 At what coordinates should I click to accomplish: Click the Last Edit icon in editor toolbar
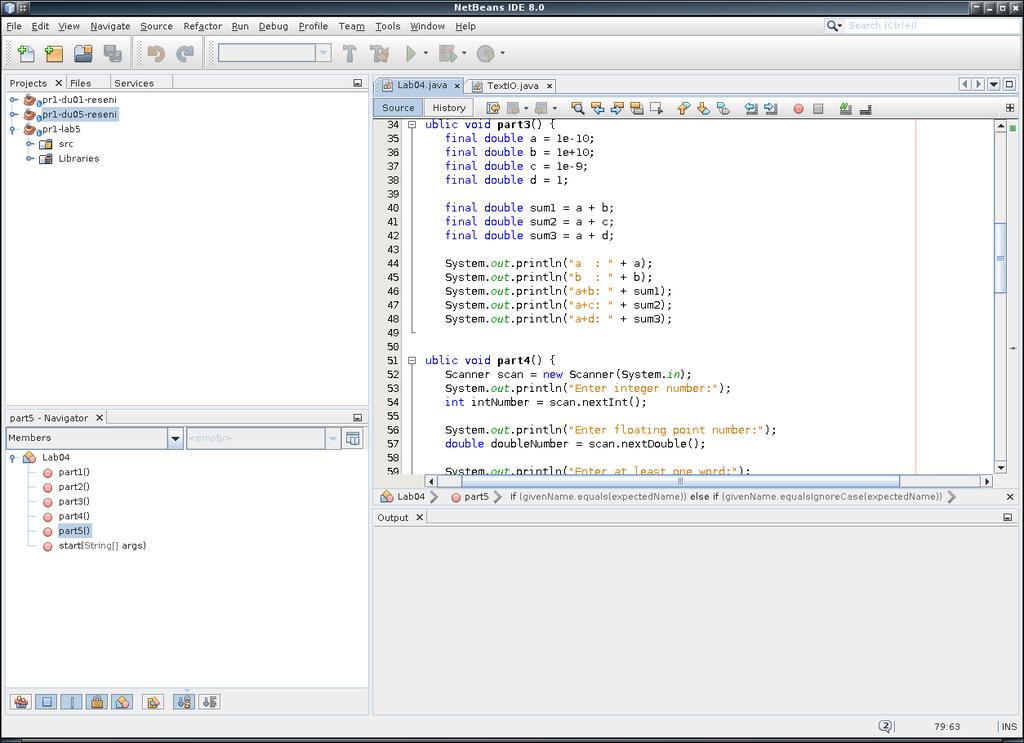pos(493,108)
